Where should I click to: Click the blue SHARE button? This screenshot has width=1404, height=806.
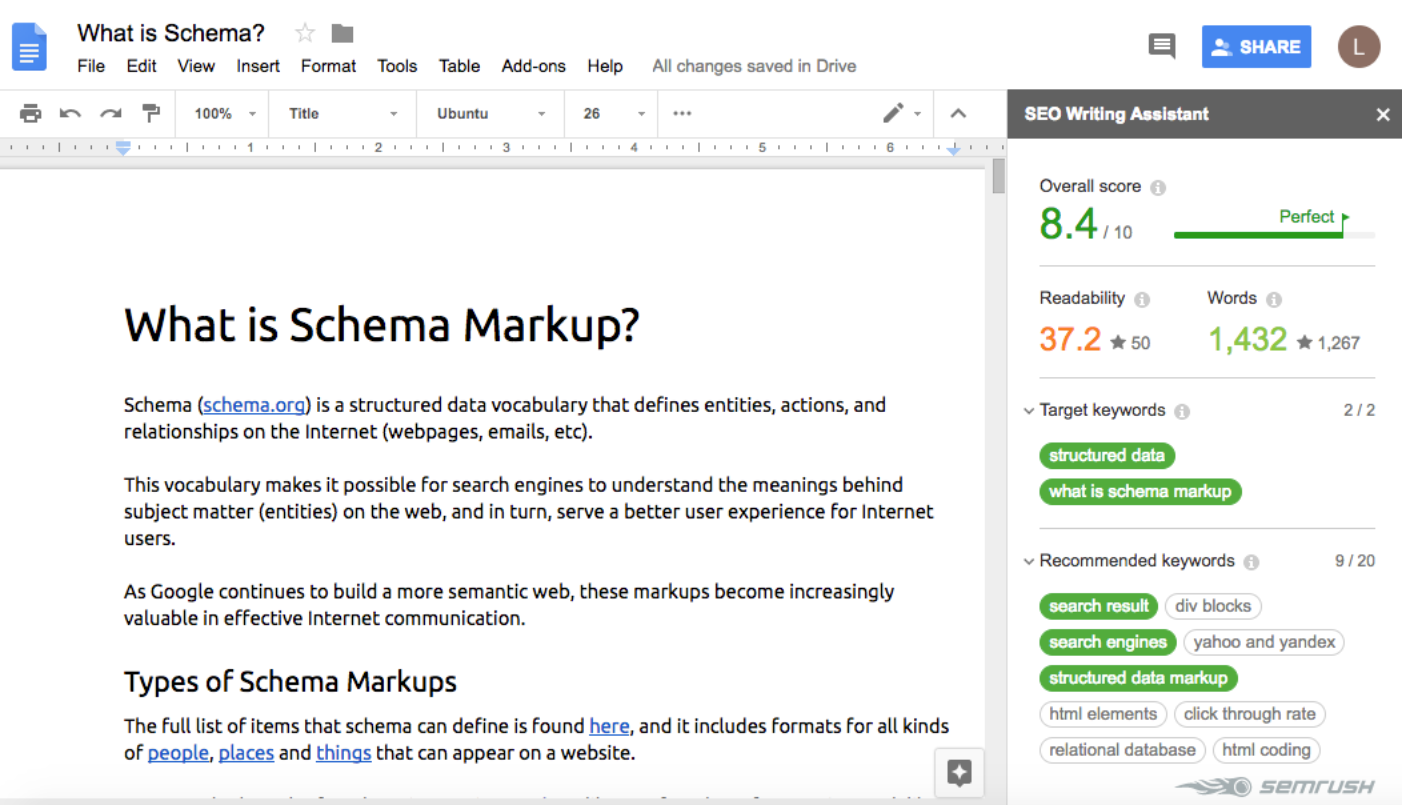[x=1256, y=47]
